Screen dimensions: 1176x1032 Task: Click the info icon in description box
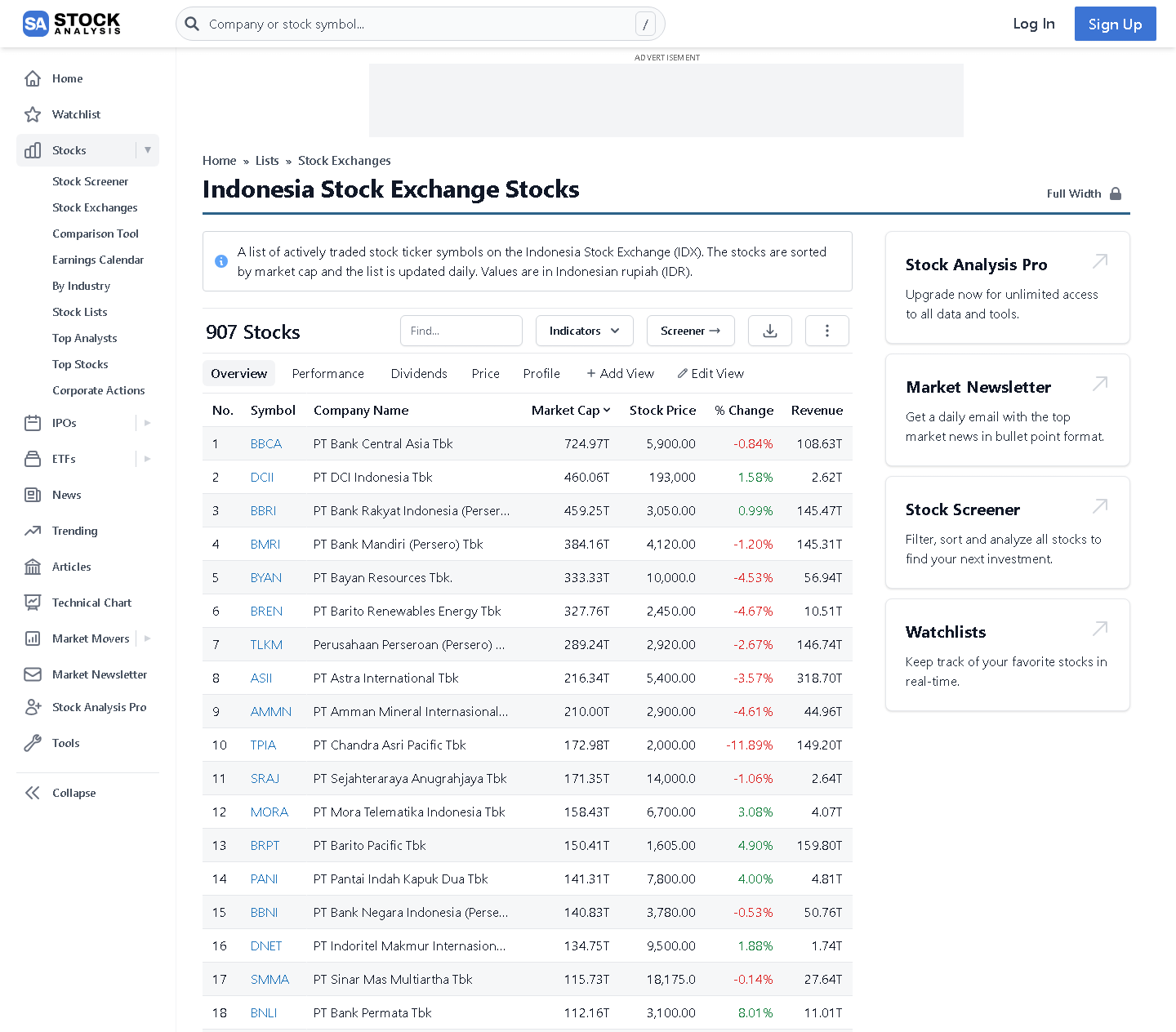[x=221, y=261]
